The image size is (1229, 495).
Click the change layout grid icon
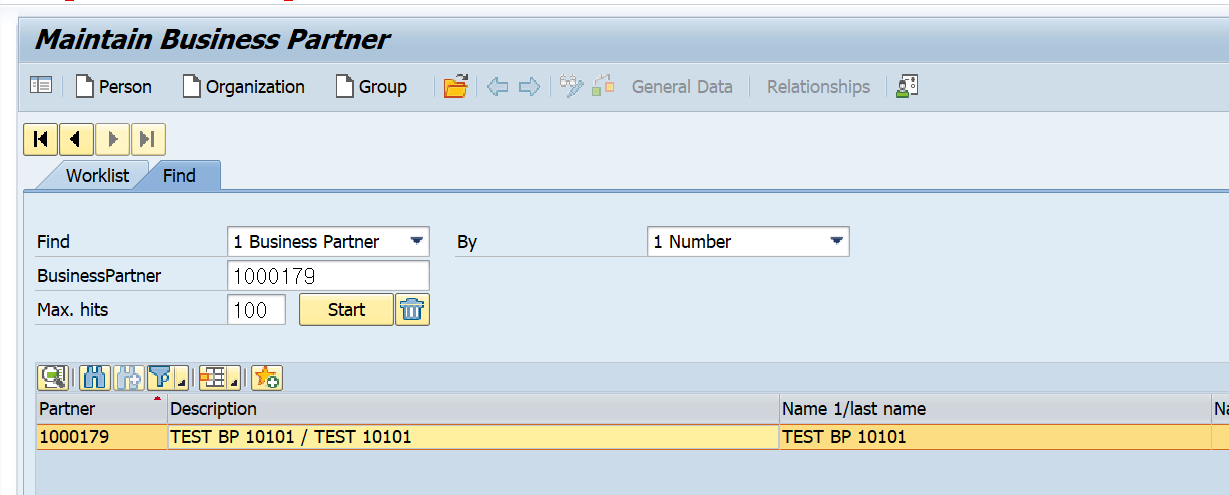tap(212, 377)
